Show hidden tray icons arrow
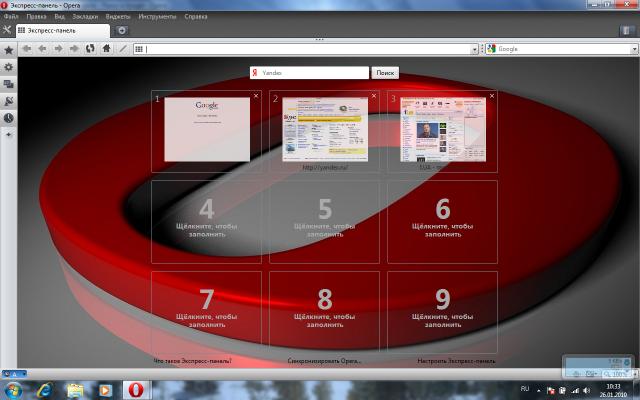The image size is (640, 400). (x=539, y=391)
